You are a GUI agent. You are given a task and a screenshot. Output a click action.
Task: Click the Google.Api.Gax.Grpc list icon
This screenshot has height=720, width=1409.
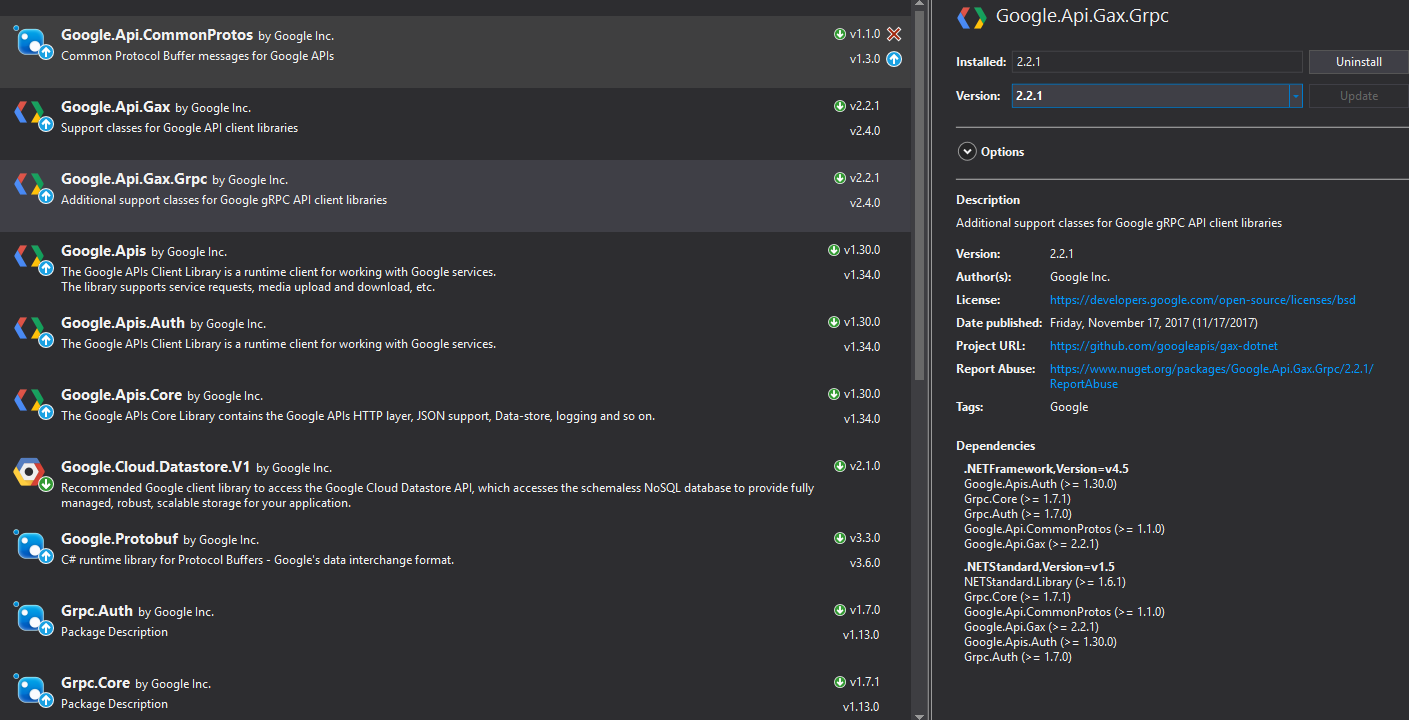point(33,187)
